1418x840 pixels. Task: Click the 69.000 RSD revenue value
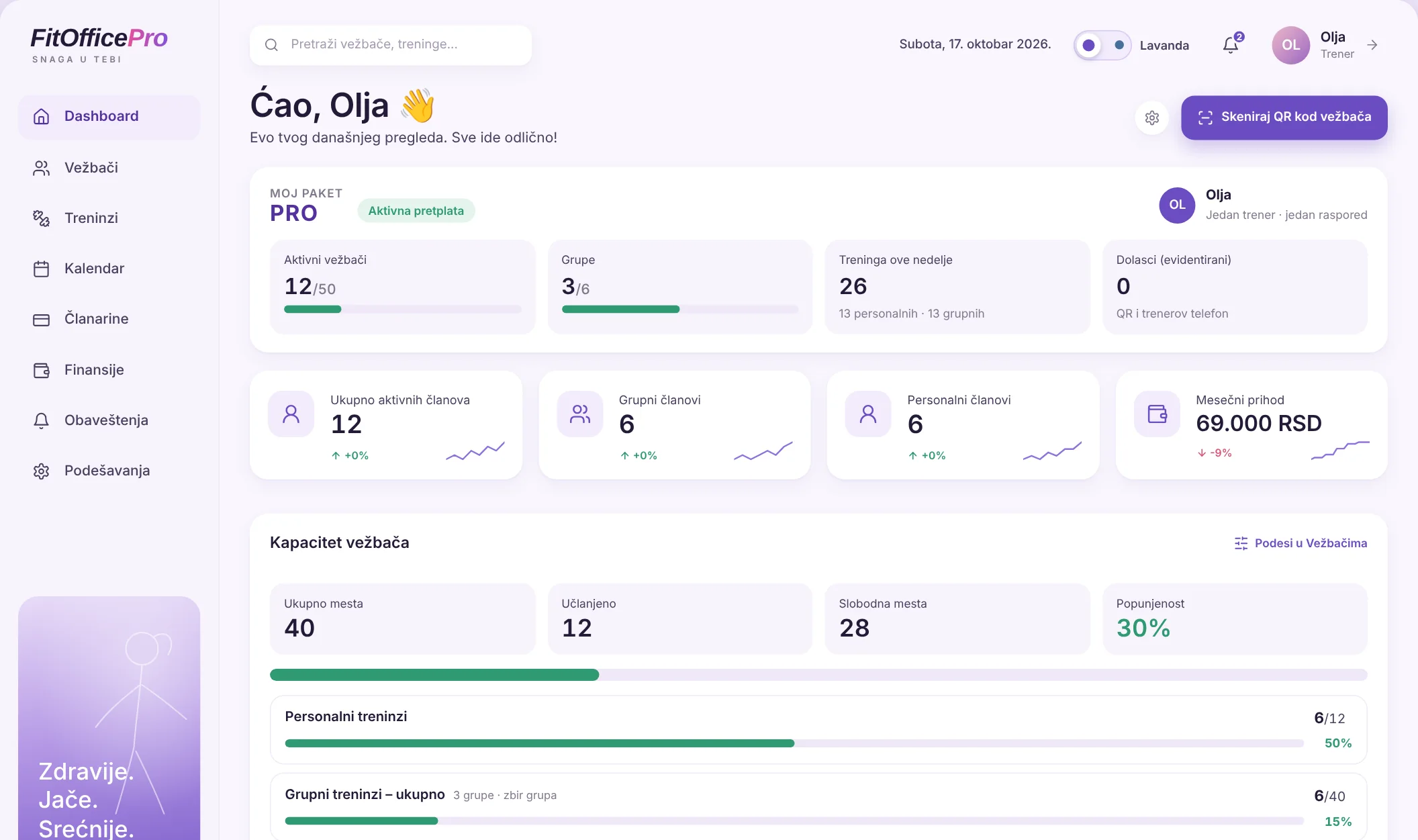pyautogui.click(x=1258, y=424)
